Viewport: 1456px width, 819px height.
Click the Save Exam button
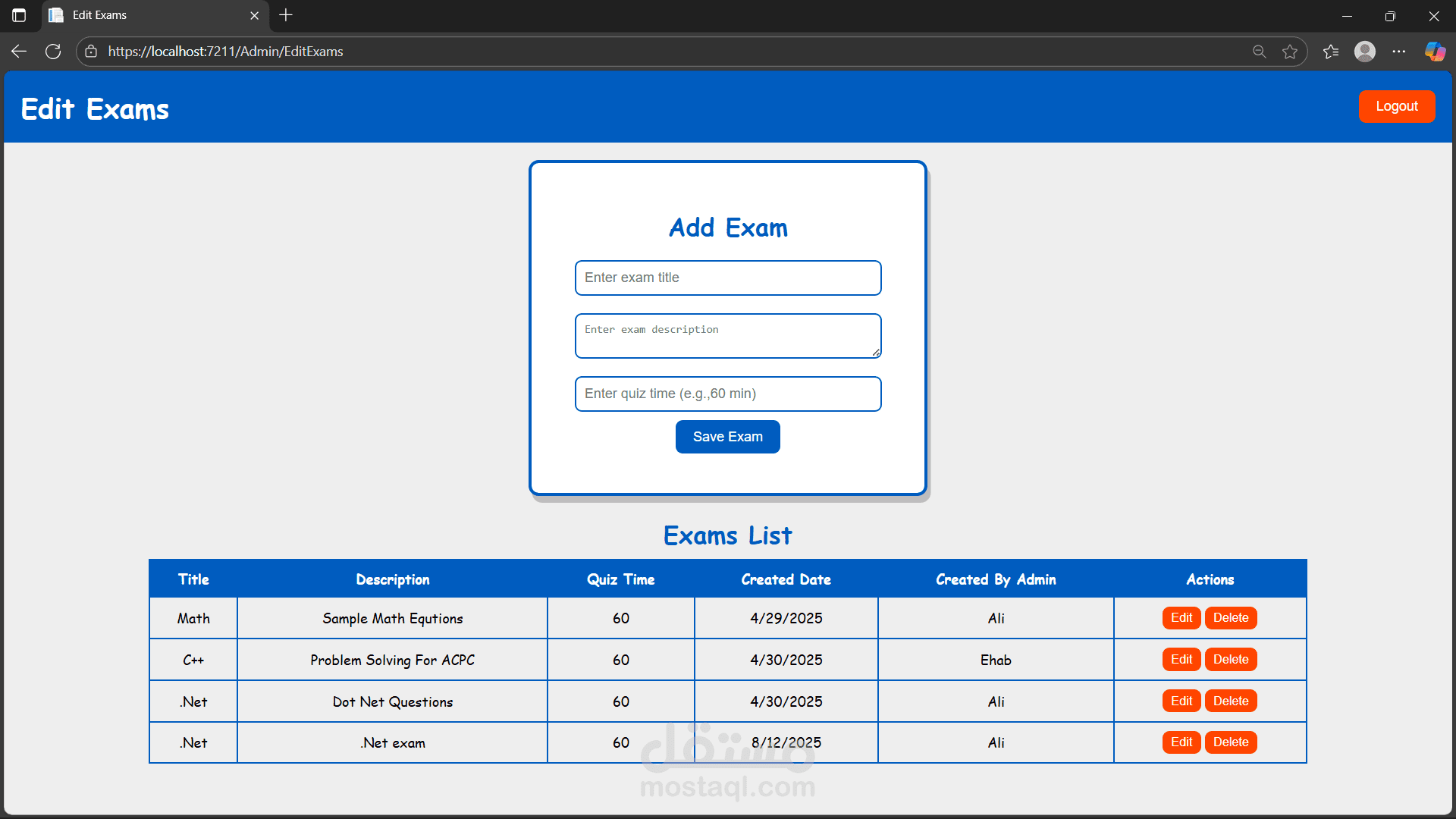[727, 437]
